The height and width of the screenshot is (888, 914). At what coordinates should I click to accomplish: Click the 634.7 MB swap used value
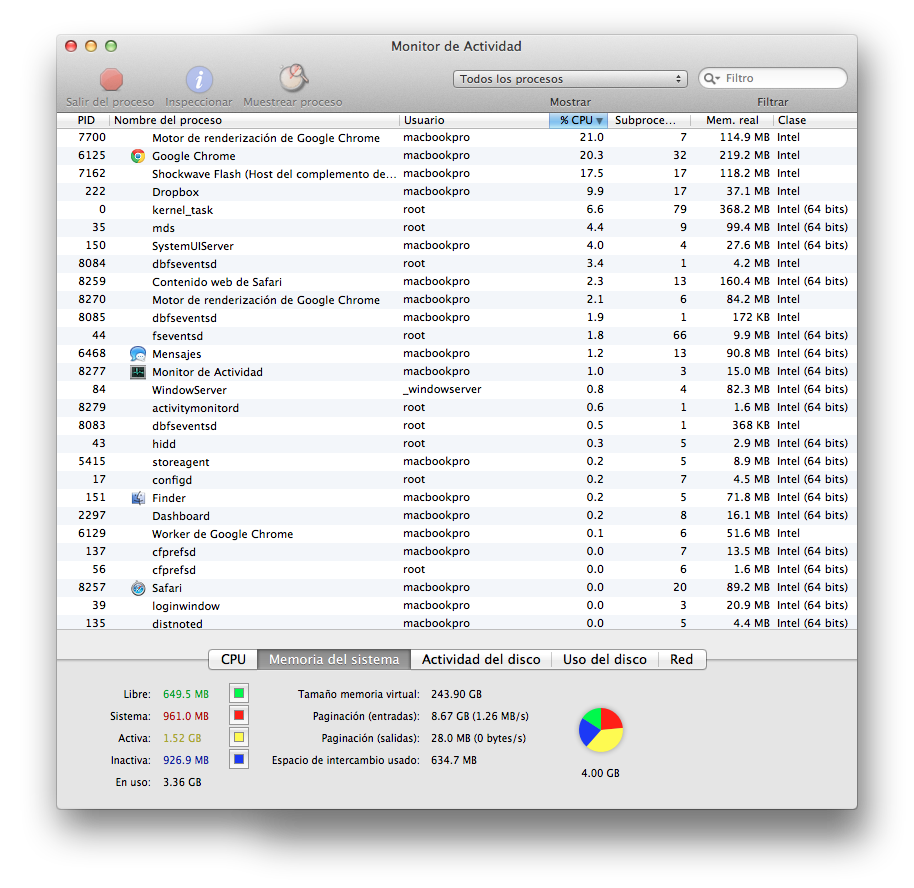coord(454,760)
